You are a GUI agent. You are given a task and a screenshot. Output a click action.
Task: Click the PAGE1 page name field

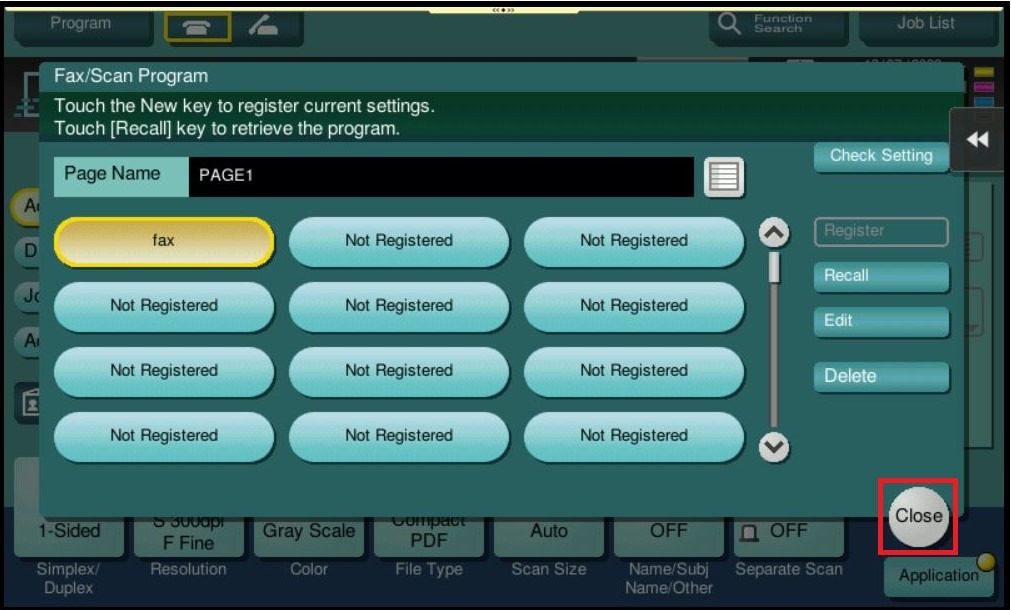[440, 177]
